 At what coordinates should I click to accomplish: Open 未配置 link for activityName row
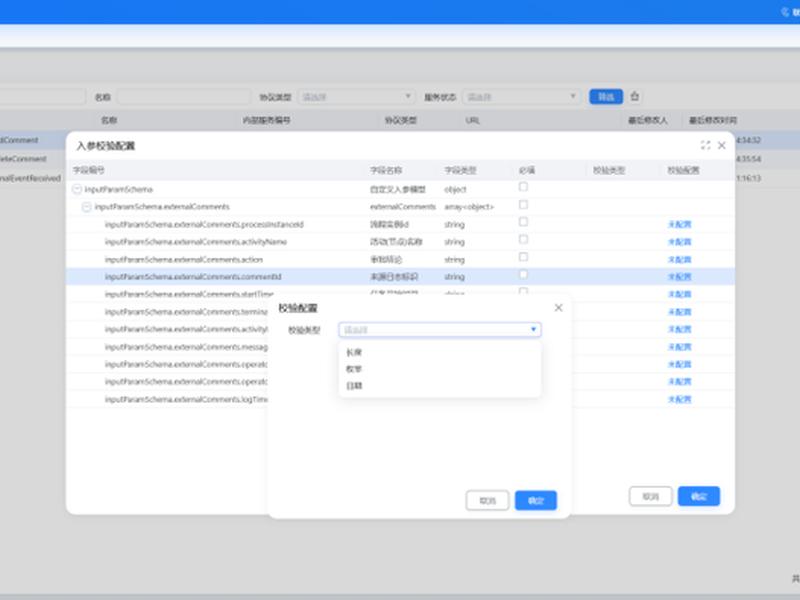(x=680, y=242)
